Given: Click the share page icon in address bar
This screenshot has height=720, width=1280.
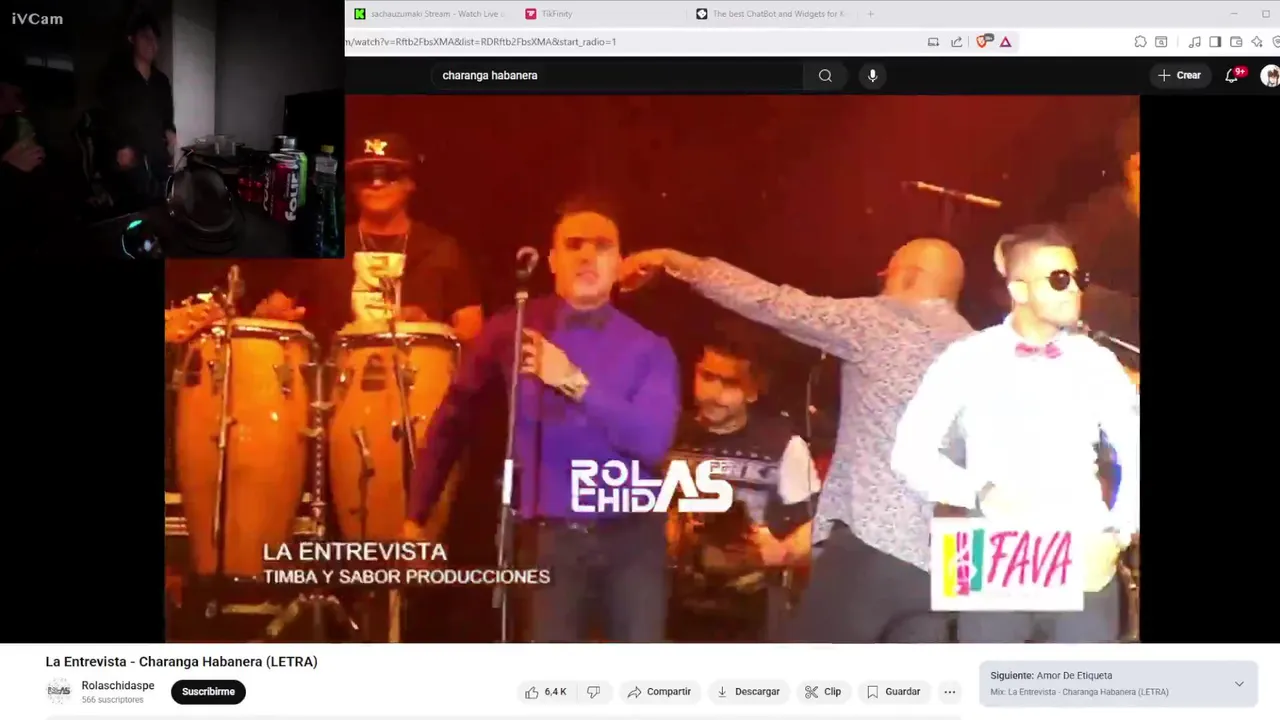Looking at the screenshot, I should 956,42.
